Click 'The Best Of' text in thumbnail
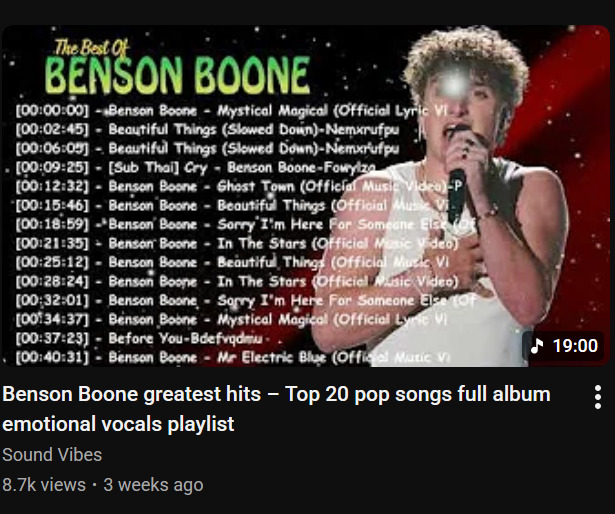The width and height of the screenshot is (615, 514). click(x=91, y=48)
